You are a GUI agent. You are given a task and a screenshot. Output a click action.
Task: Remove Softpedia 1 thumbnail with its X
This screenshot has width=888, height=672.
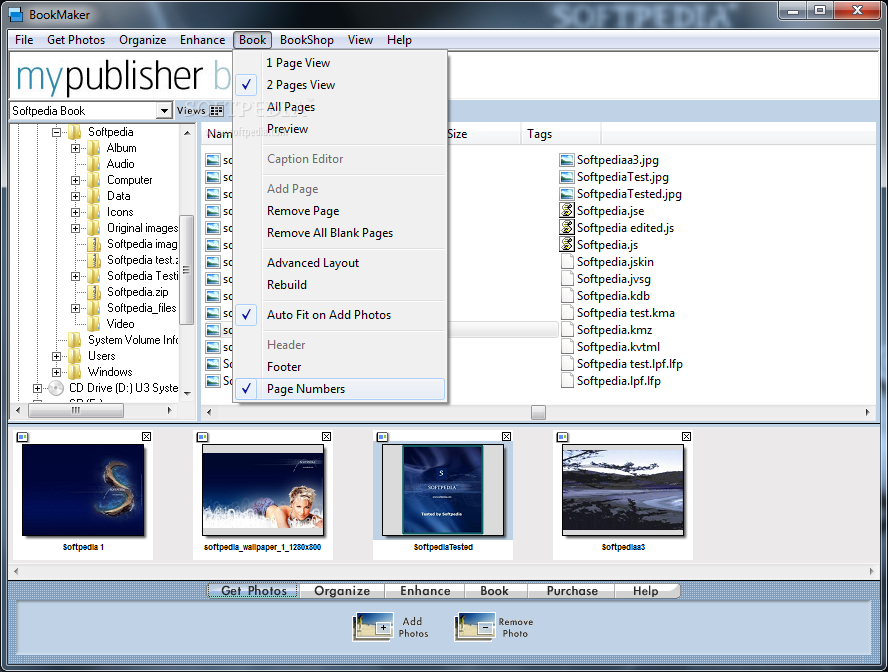click(146, 436)
